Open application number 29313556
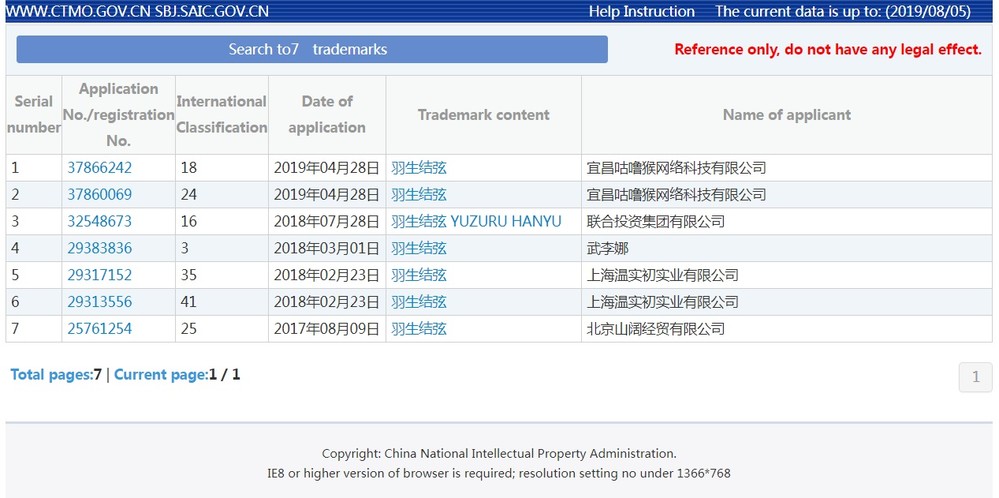 point(99,302)
